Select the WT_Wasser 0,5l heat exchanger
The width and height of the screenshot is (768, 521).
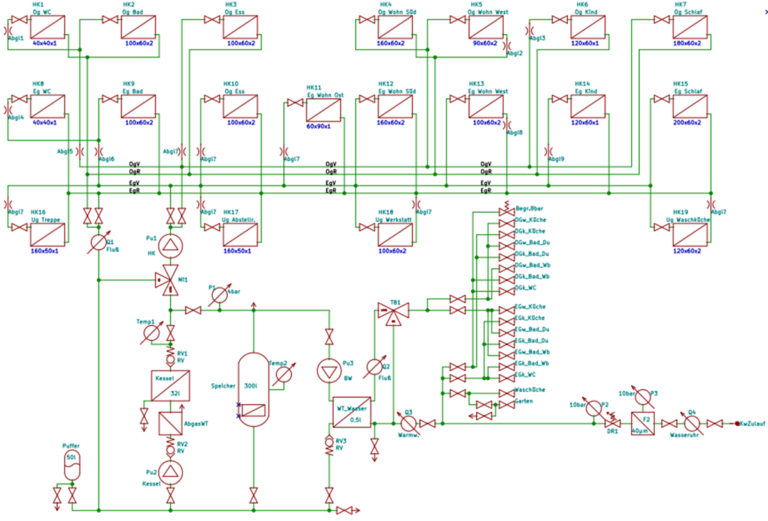coord(352,412)
